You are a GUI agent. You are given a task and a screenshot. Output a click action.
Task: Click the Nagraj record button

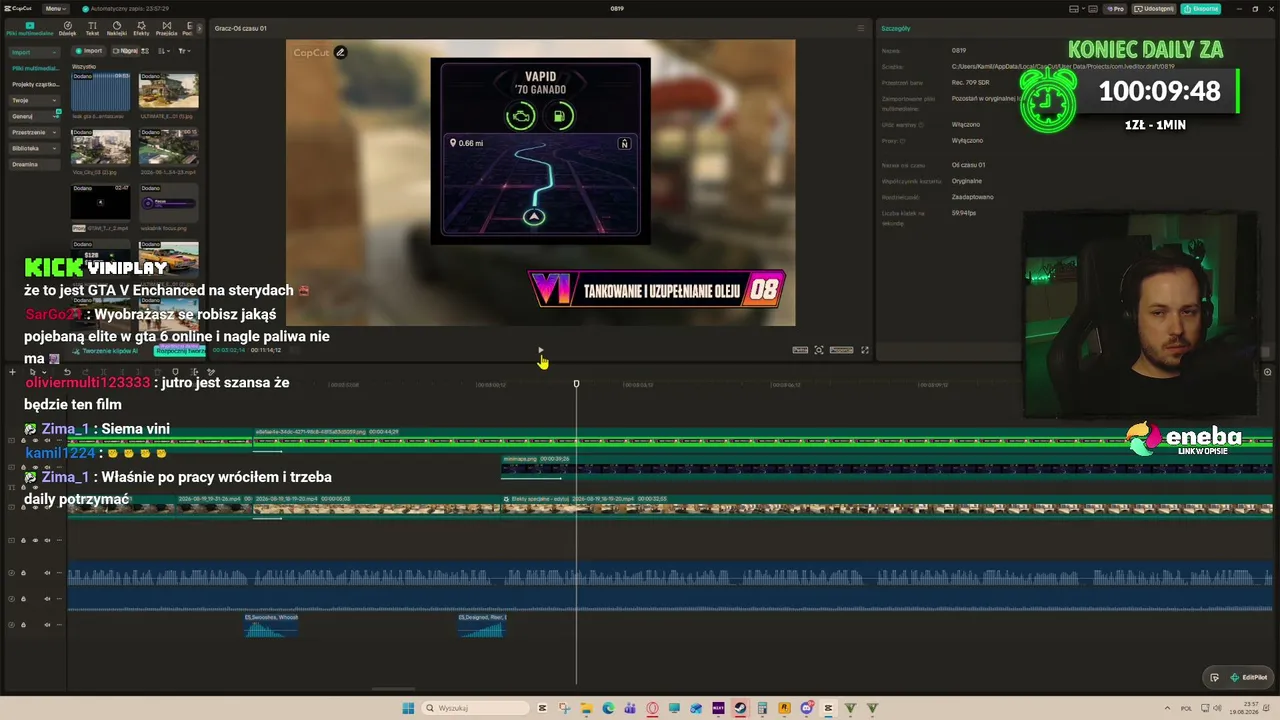pyautogui.click(x=126, y=51)
